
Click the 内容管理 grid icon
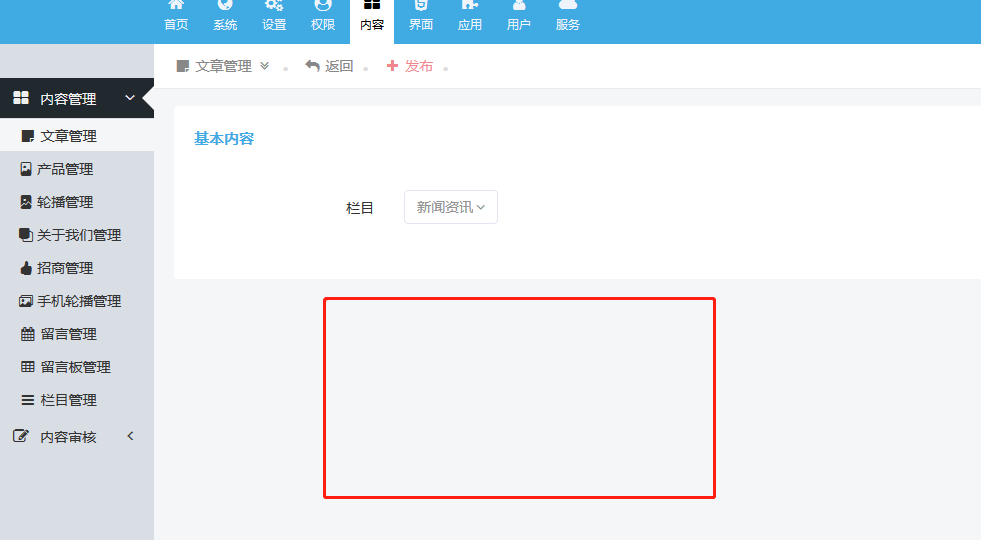point(21,98)
